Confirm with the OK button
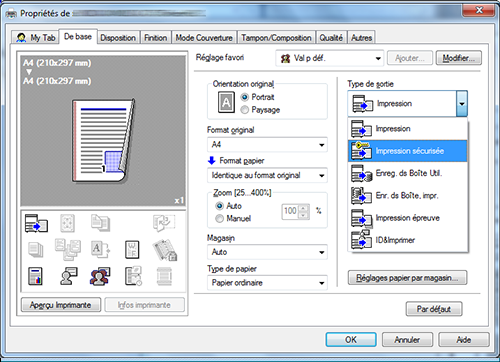This screenshot has width=500, height=362. click(x=351, y=340)
